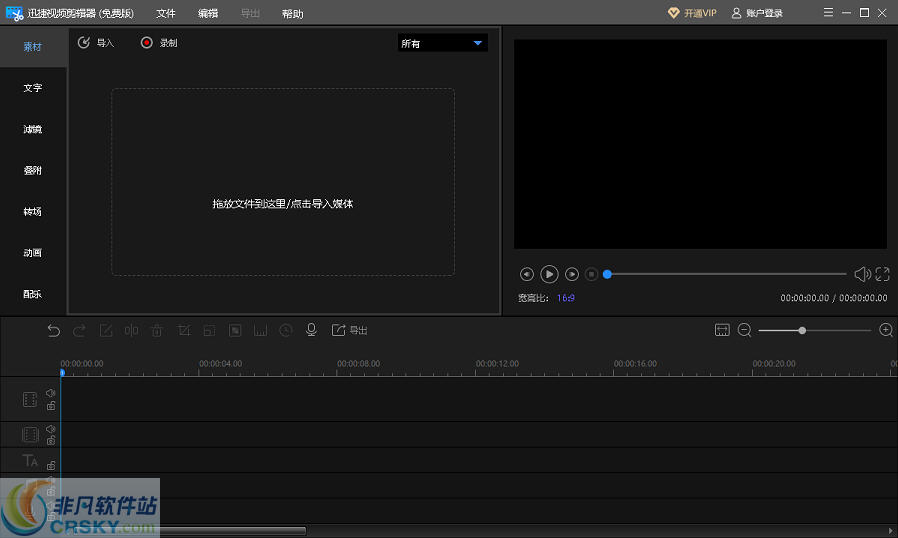Image resolution: width=898 pixels, height=538 pixels.
Task: Mute the first video track
Action: point(51,393)
